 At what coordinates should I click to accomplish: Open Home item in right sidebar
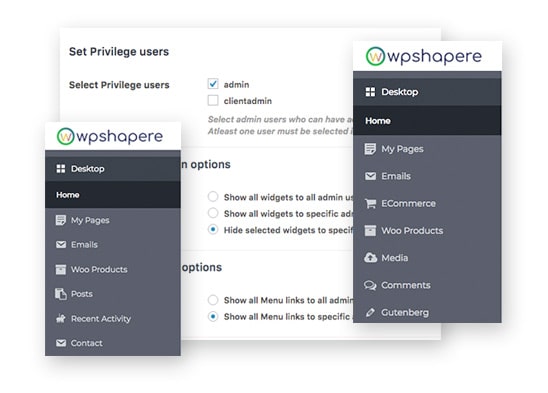[x=427, y=121]
